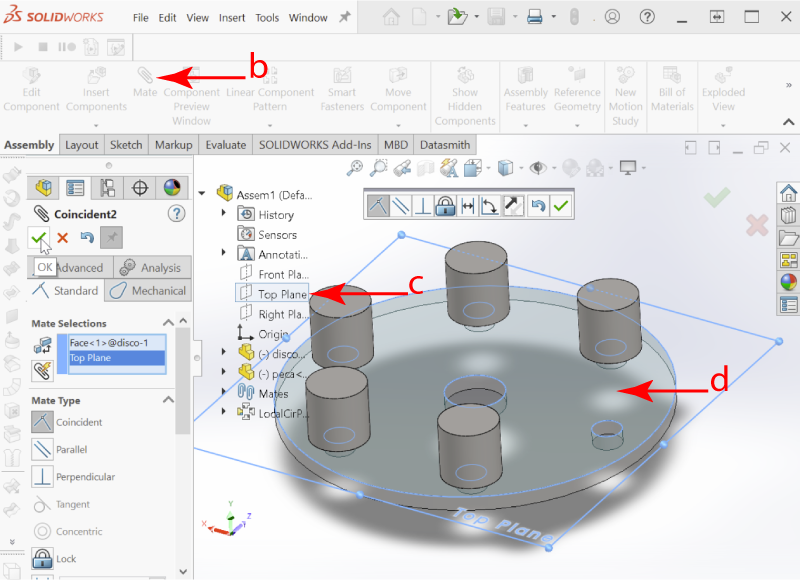Screen dimensions: 800x580
Task: Collapse the Mate Type section
Action: point(168,399)
